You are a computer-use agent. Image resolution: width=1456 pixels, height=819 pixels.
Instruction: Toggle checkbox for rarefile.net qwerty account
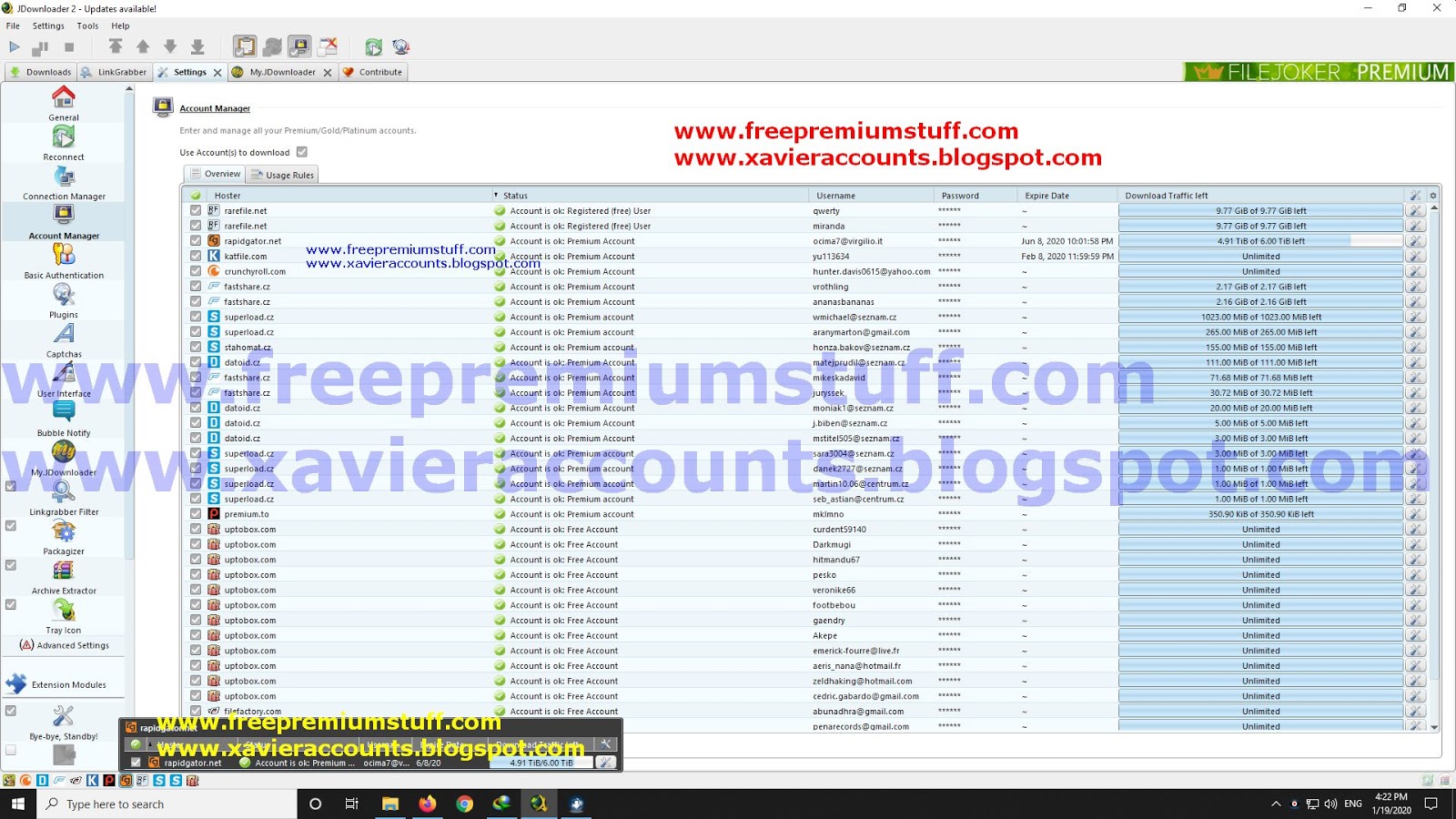point(196,210)
